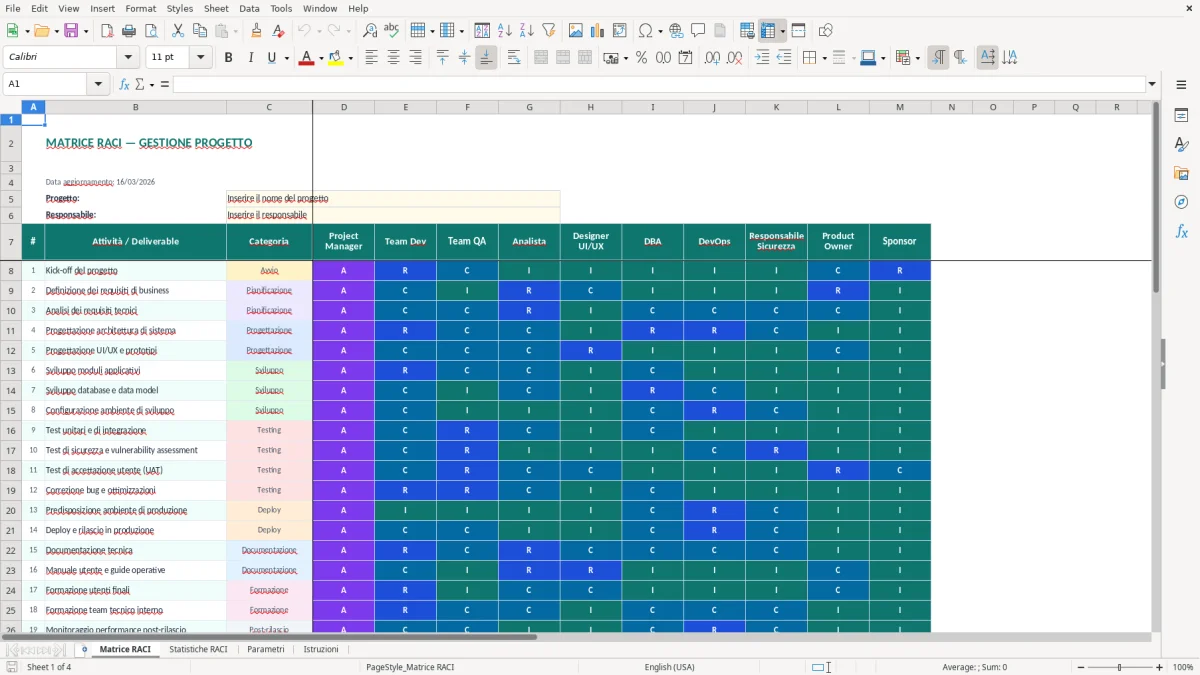Open the Font Name dropdown arrow

click(x=130, y=58)
